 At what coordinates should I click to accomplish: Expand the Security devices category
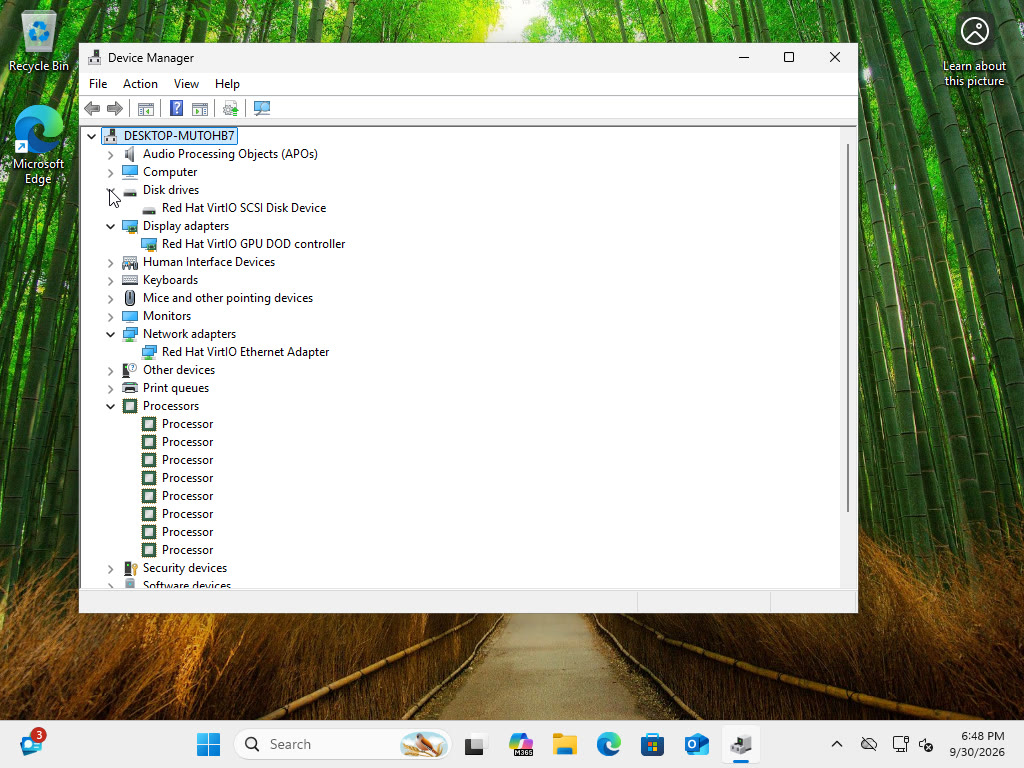(x=110, y=568)
